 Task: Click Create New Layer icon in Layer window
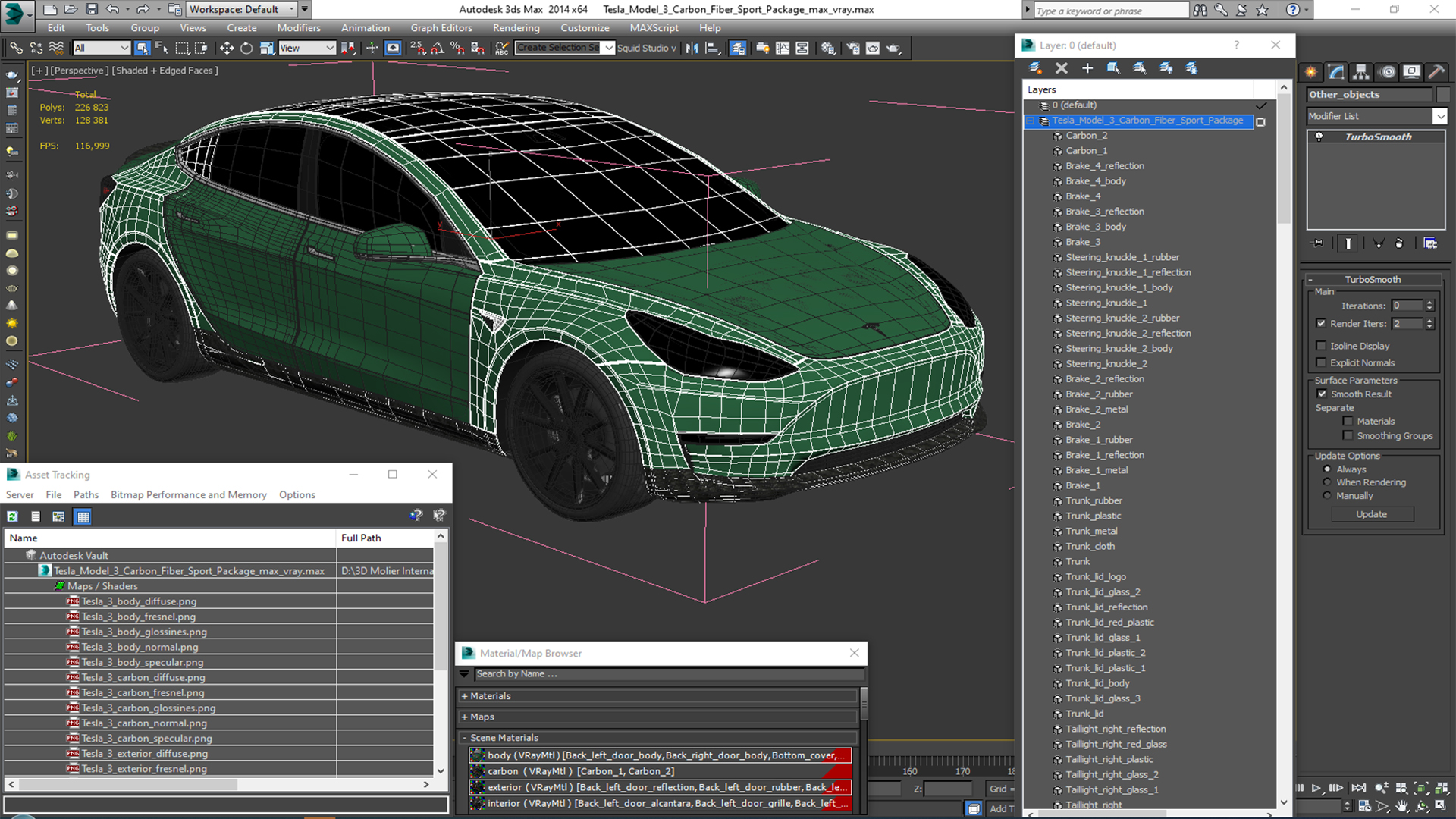[x=1035, y=68]
